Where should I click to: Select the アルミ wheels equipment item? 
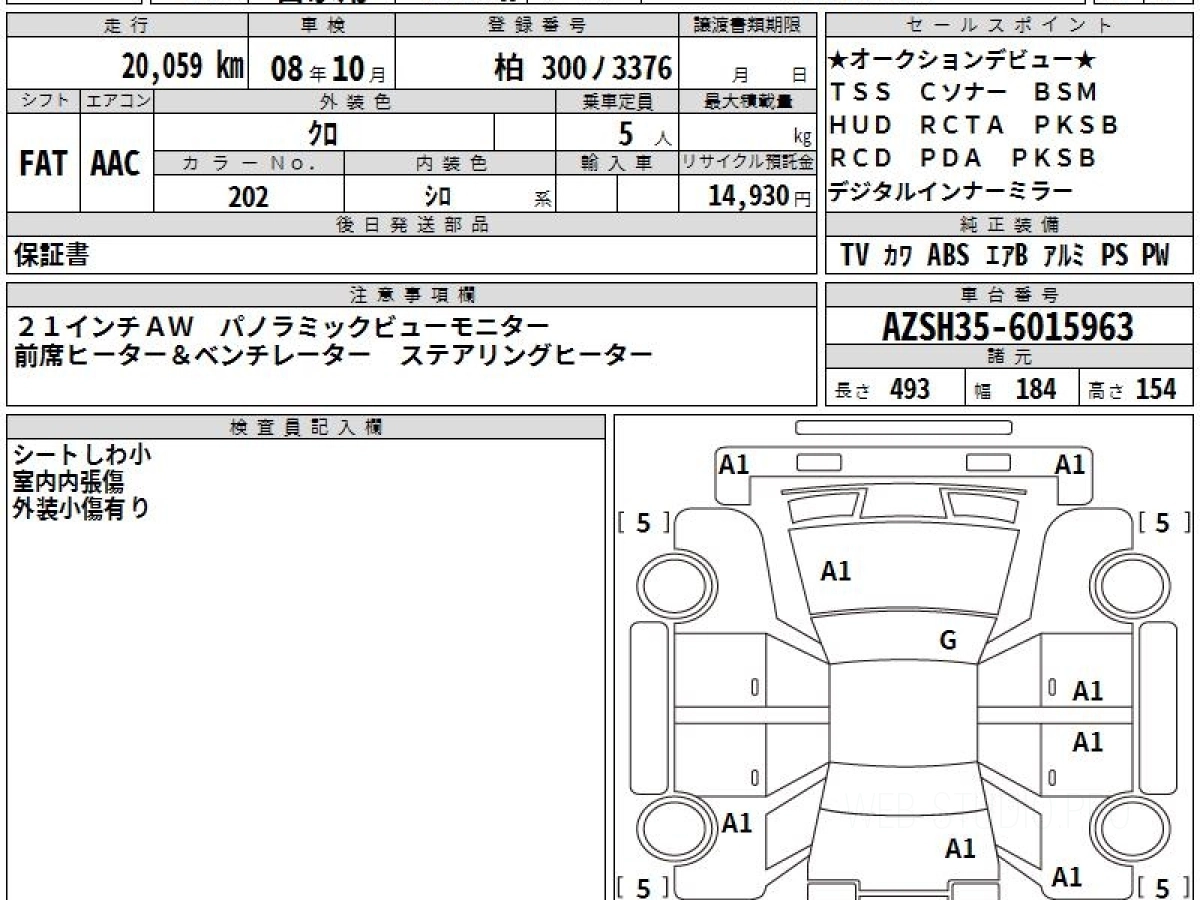[x=1064, y=256]
